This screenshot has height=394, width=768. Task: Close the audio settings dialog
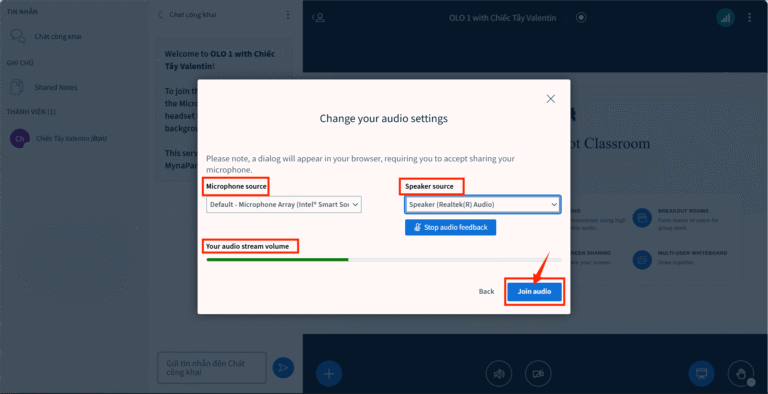point(551,99)
